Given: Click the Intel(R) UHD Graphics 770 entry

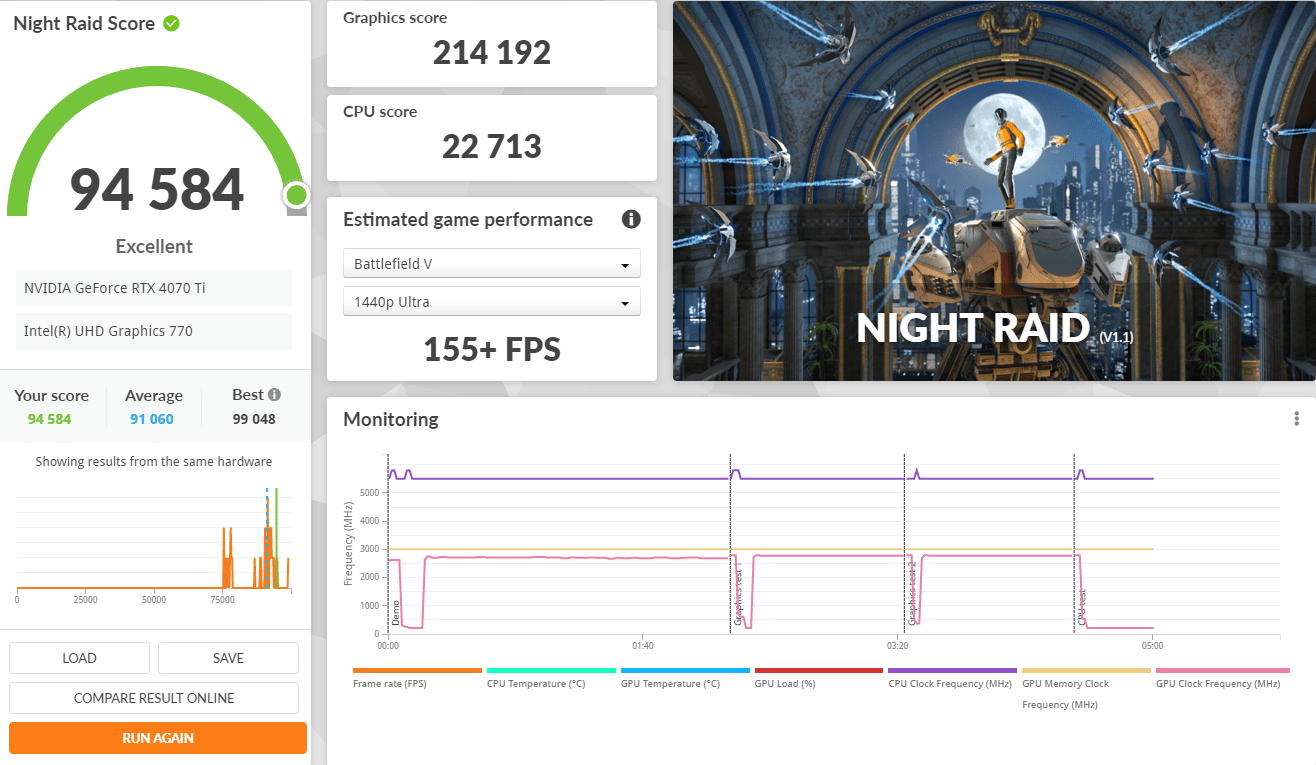Looking at the screenshot, I should click(154, 331).
